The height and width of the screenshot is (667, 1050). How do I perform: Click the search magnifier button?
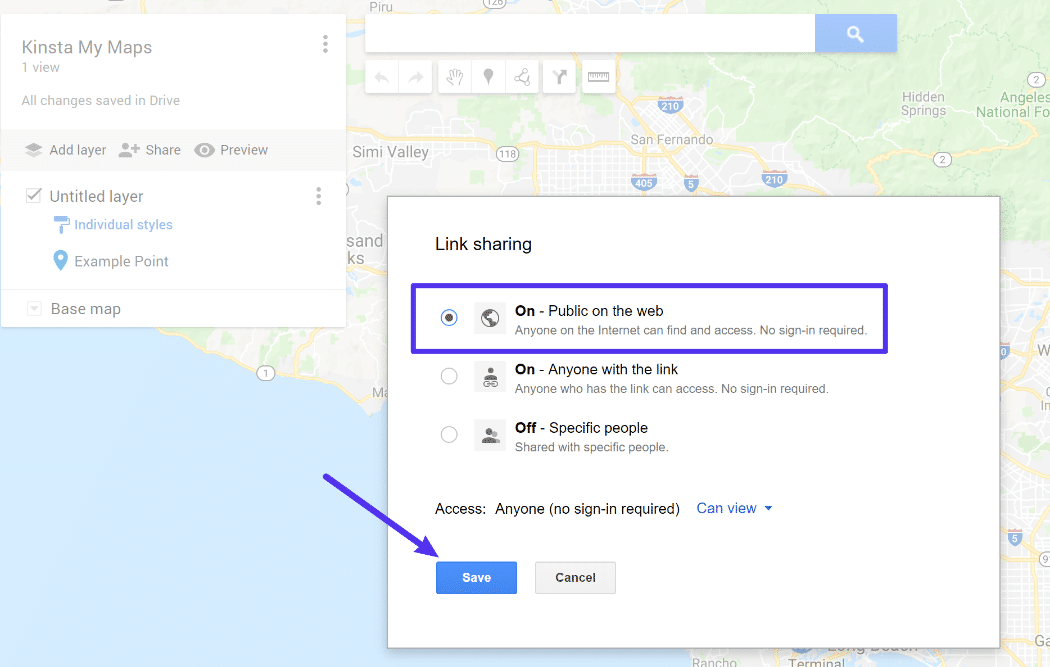855,33
